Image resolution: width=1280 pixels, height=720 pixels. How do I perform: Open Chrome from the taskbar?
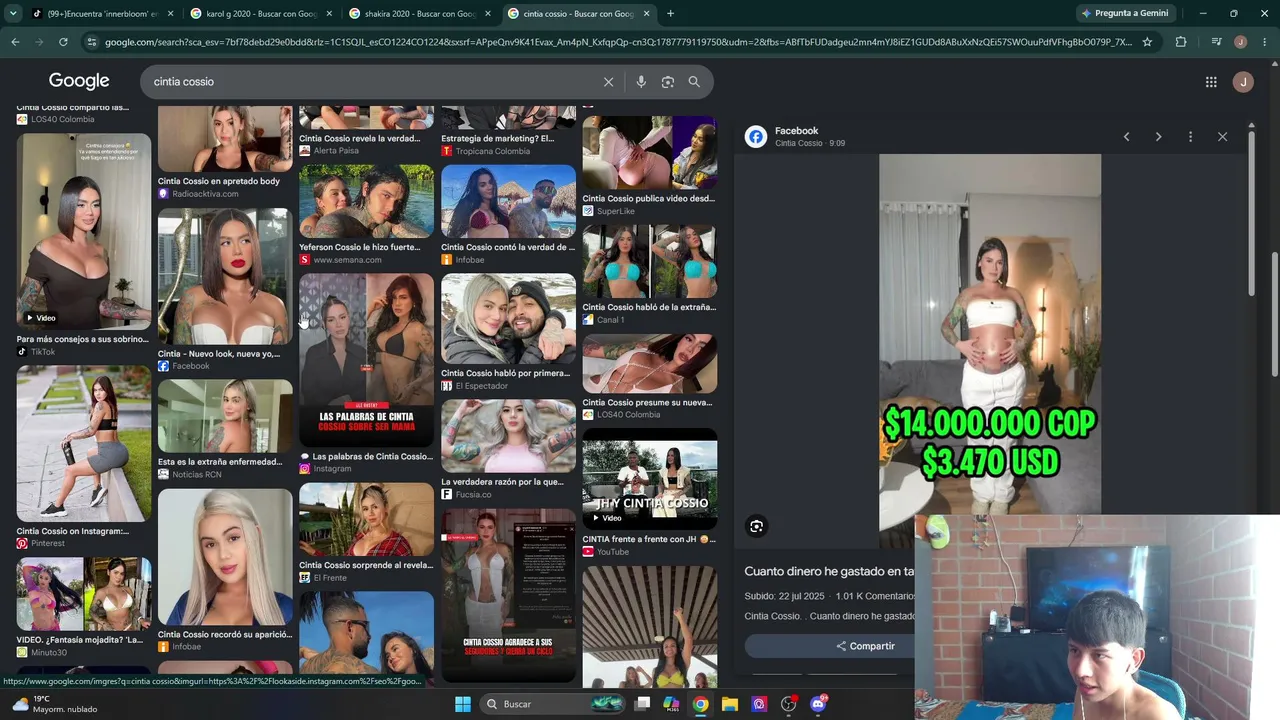701,704
